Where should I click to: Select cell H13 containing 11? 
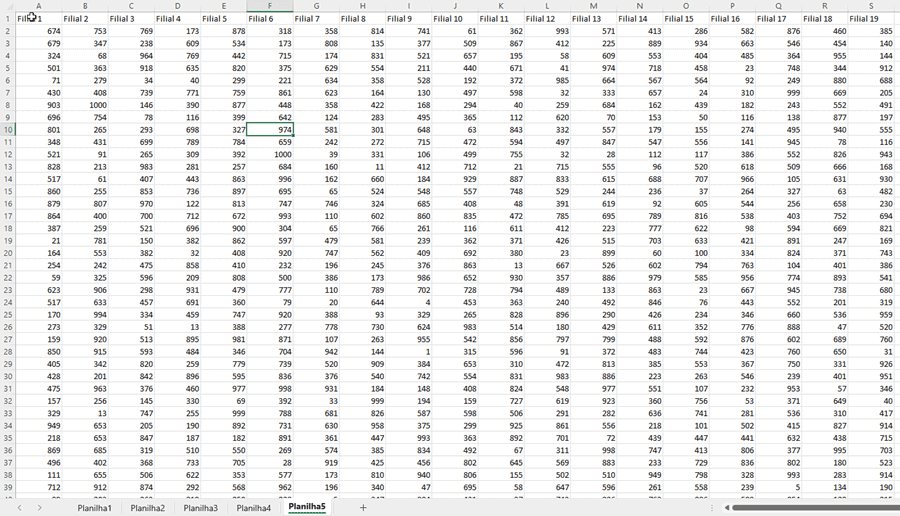pos(362,167)
